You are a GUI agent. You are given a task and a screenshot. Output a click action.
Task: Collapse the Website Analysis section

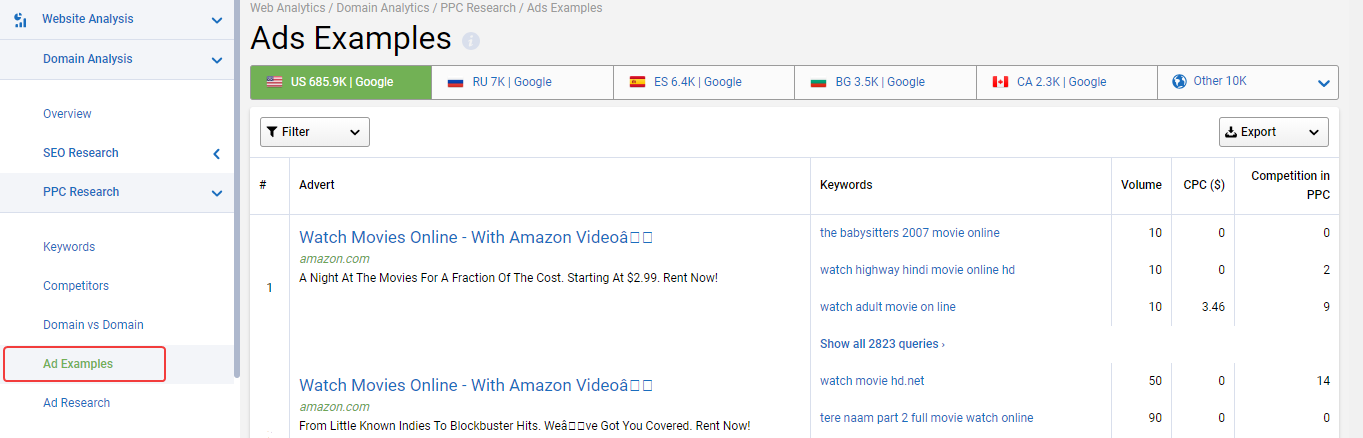(x=217, y=19)
